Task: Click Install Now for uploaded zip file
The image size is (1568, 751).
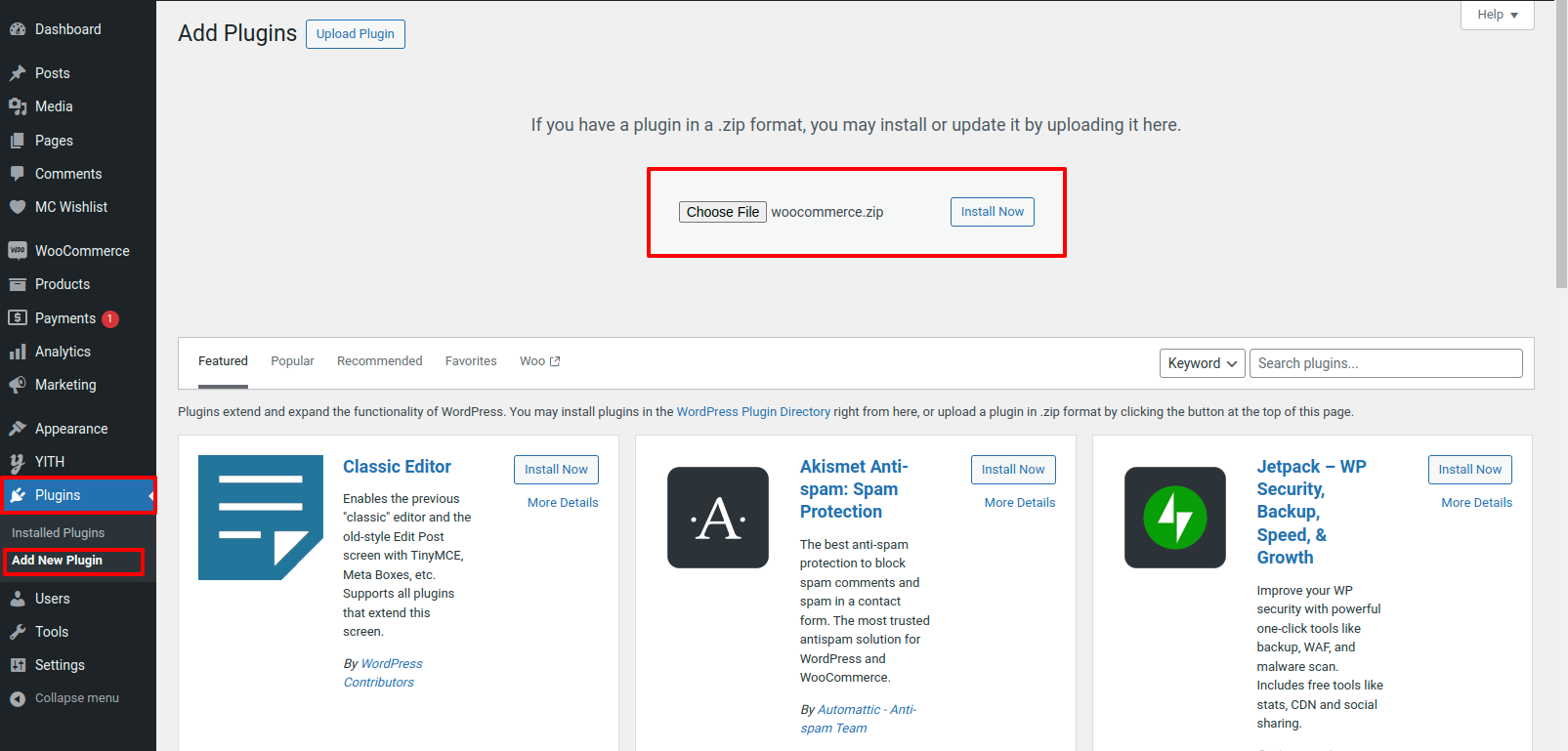Action: tap(993, 212)
